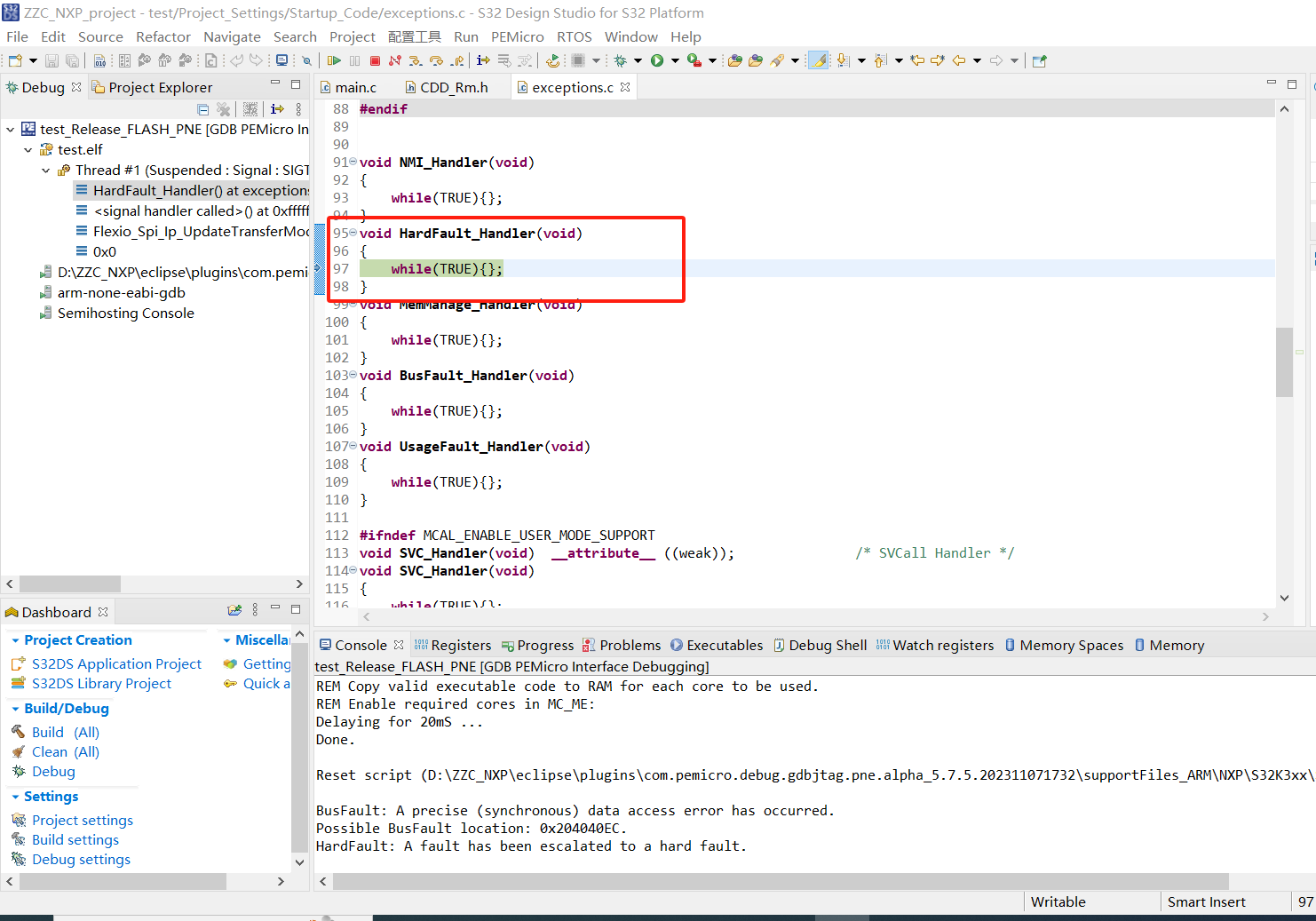Click the green Resume icon
Image resolution: width=1316 pixels, height=921 pixels.
click(334, 60)
